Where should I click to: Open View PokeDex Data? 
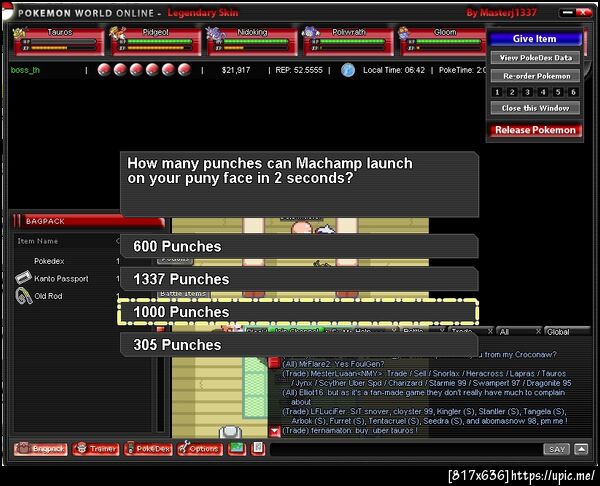click(x=535, y=58)
